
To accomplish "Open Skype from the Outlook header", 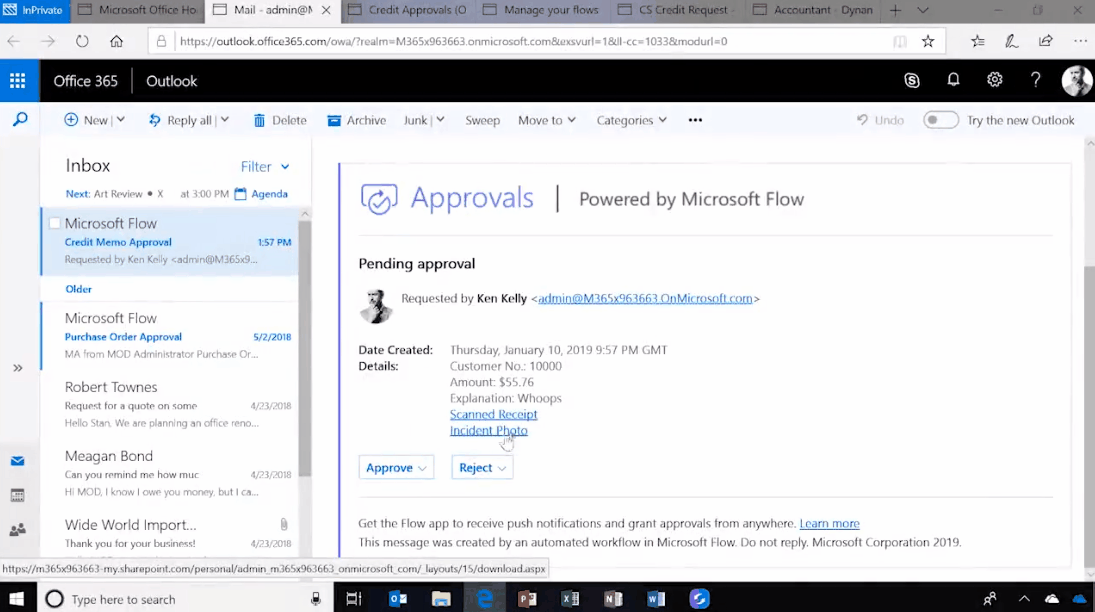I will tap(911, 80).
